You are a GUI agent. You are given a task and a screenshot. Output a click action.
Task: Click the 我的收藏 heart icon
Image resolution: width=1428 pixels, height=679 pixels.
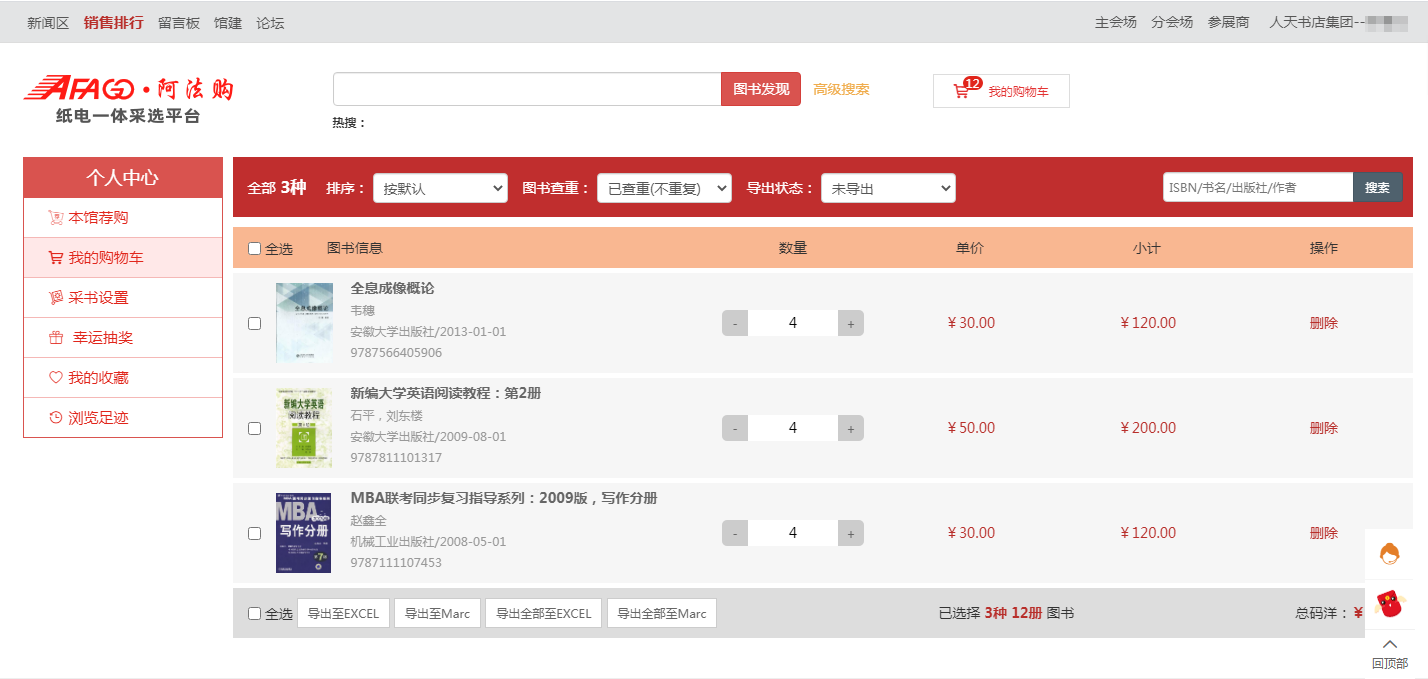coord(56,378)
